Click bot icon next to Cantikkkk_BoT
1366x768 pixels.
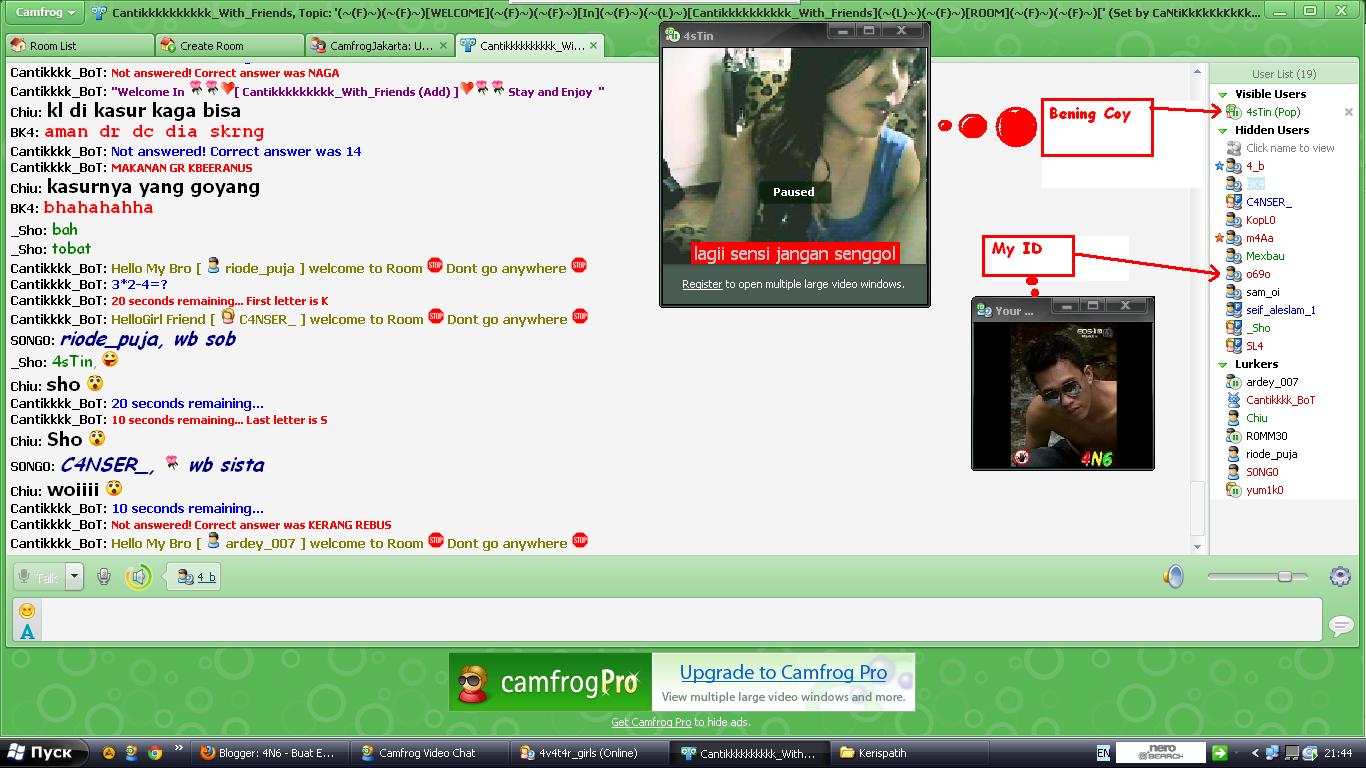[1234, 400]
